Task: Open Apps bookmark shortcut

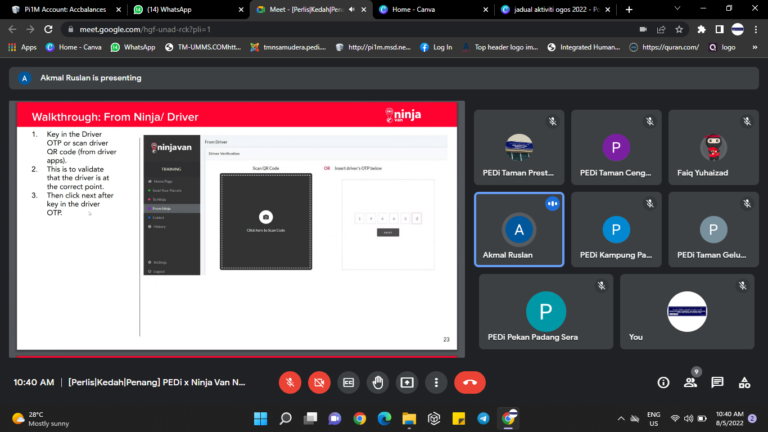Action: tap(23, 47)
